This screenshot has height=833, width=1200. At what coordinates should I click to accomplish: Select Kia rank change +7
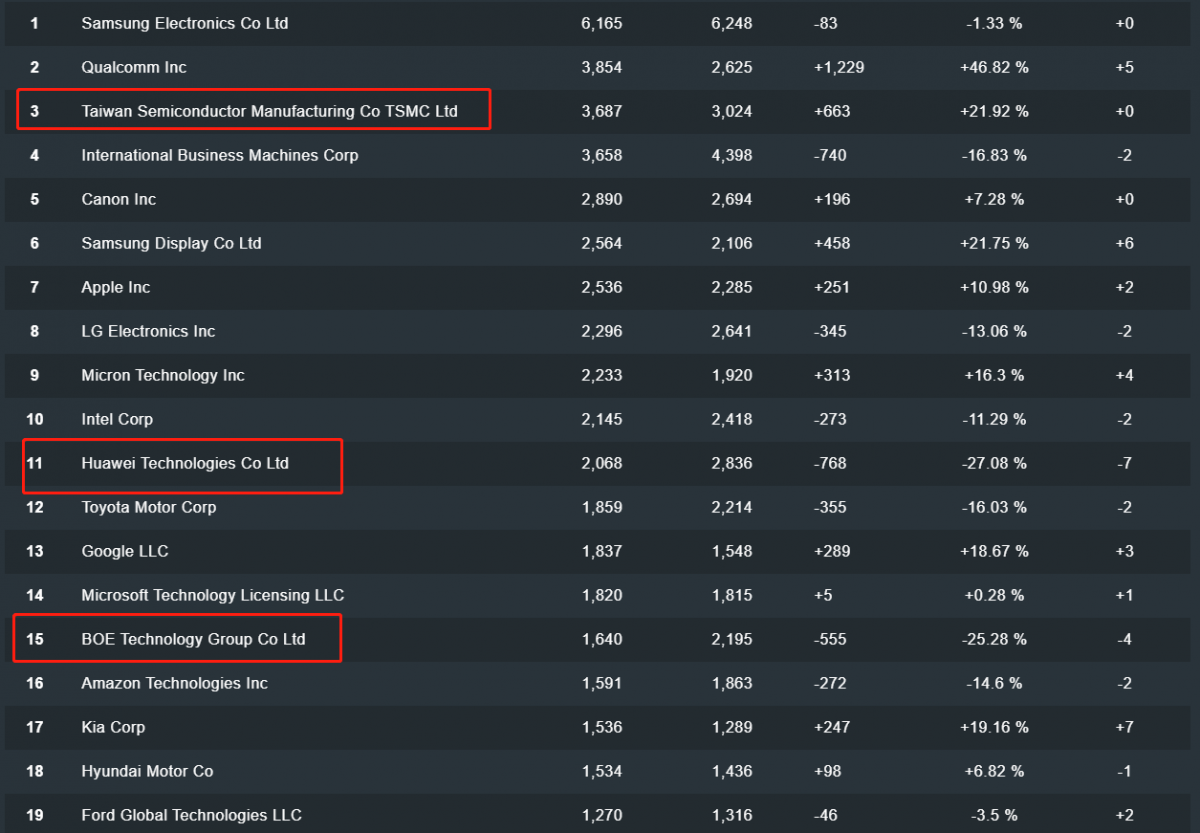[x=1124, y=727]
